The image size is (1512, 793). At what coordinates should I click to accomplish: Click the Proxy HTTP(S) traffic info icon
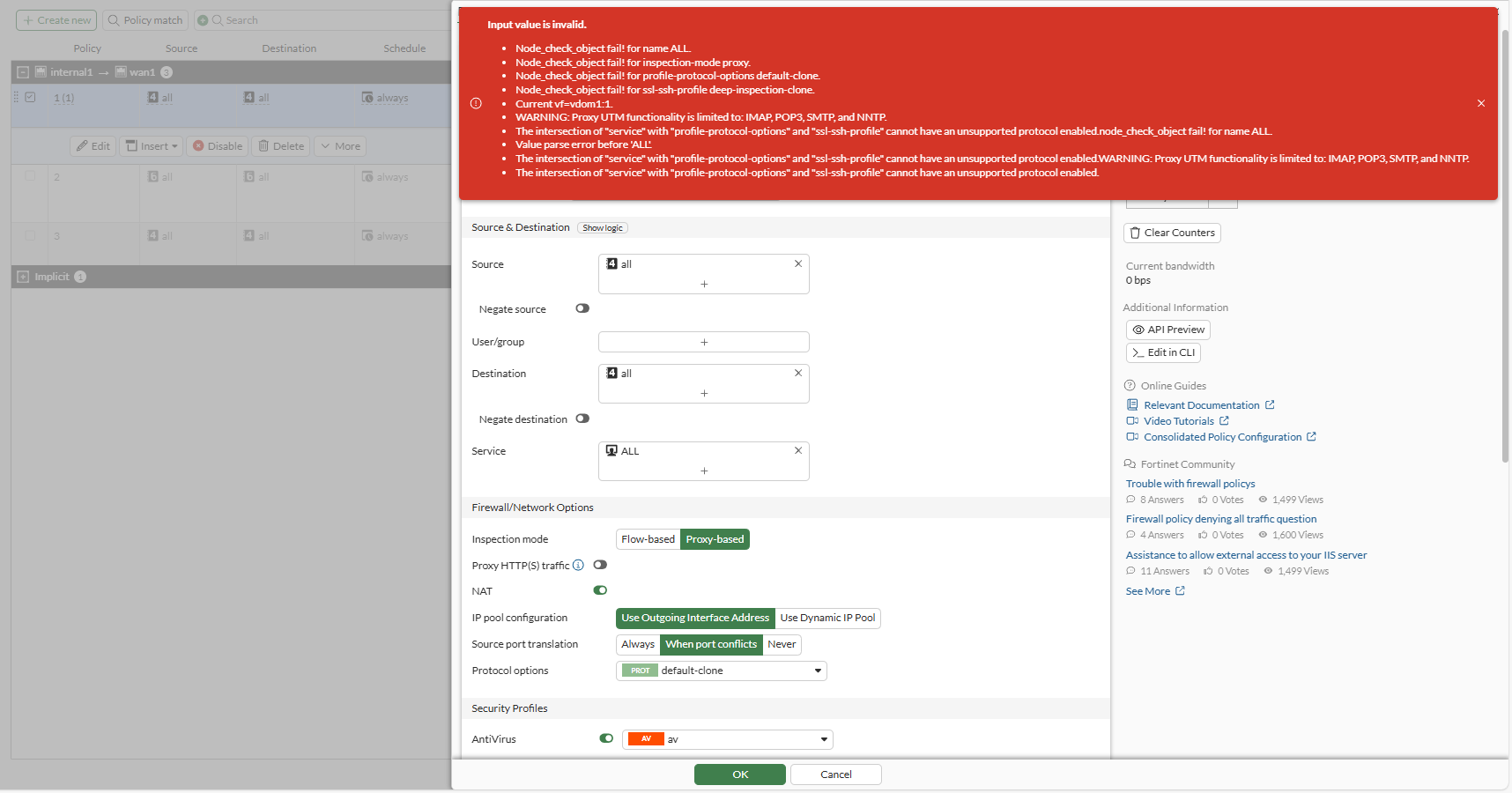pos(578,566)
